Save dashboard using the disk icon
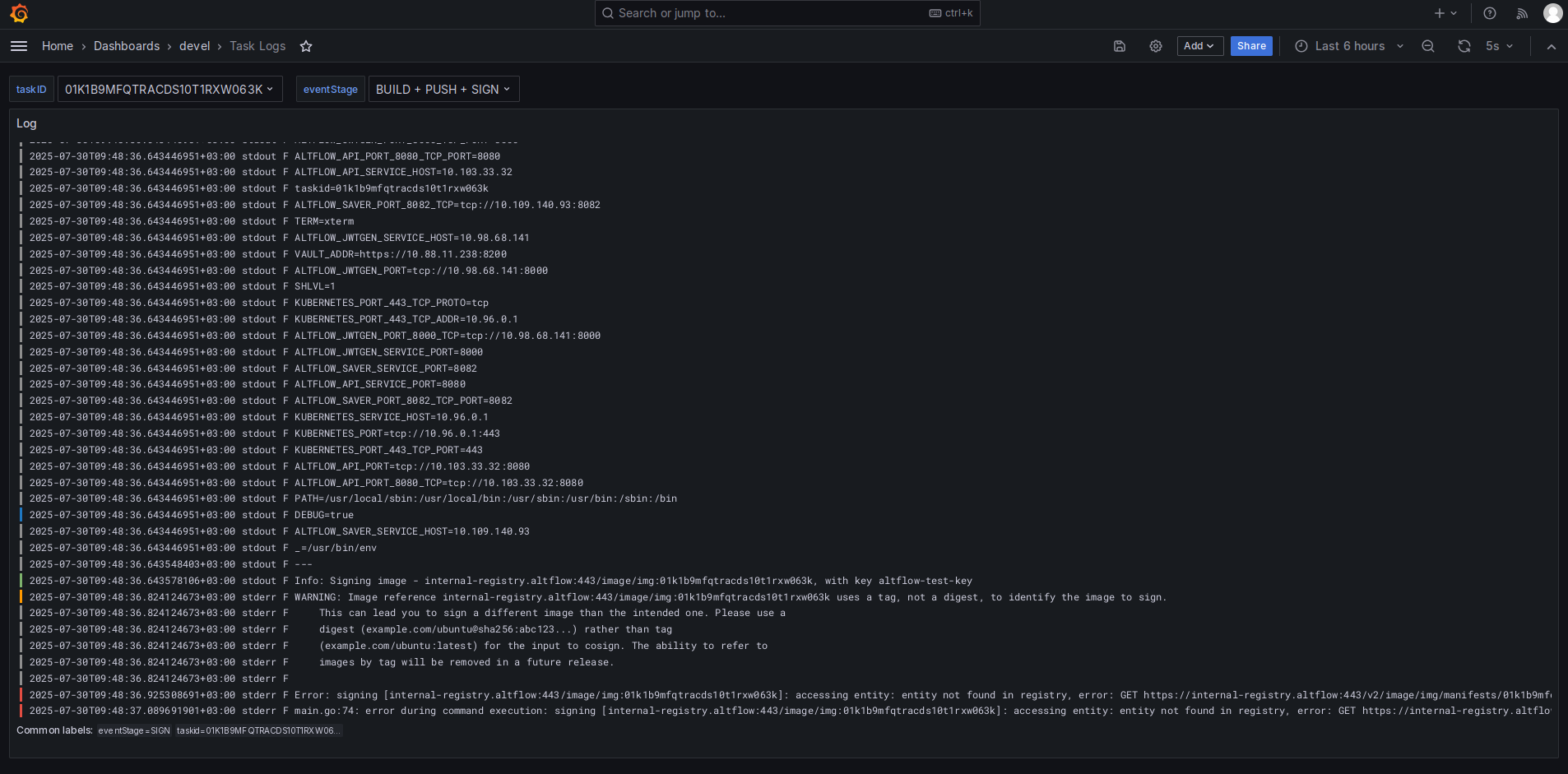Image resolution: width=1568 pixels, height=774 pixels. point(1120,46)
